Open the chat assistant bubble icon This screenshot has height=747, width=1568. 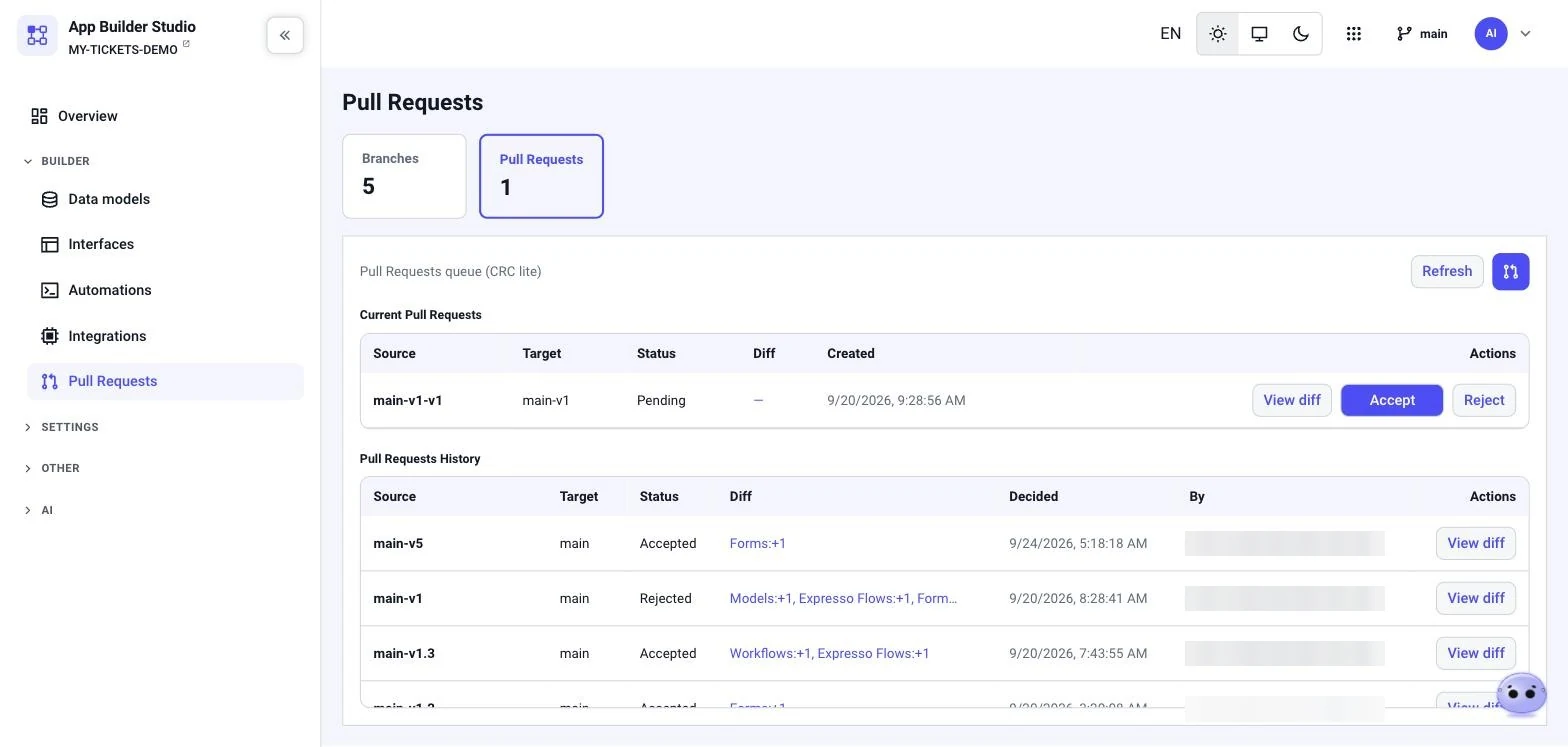point(1521,693)
